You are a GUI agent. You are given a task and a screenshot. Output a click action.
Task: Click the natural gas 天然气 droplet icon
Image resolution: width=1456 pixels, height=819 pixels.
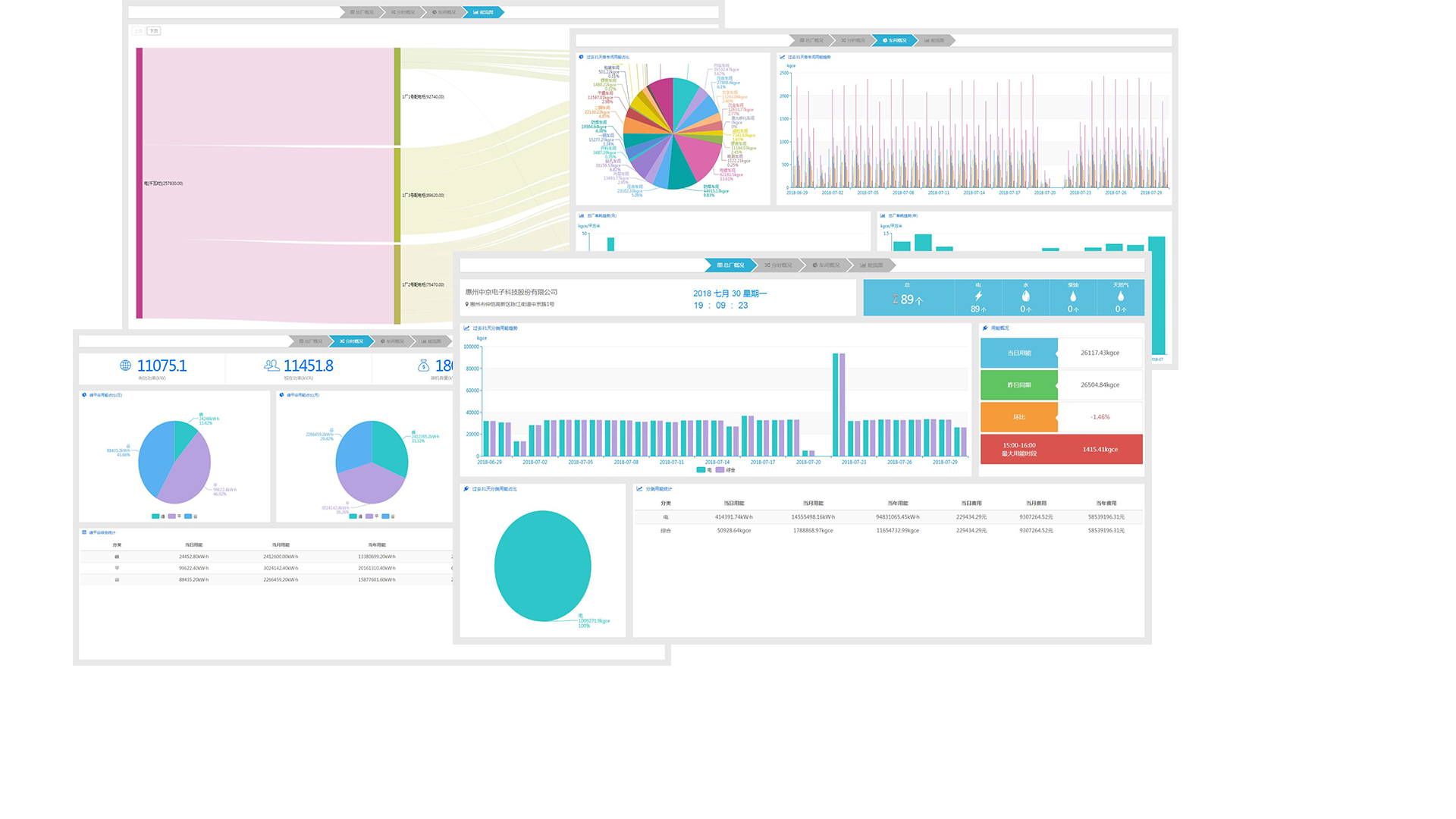point(1120,297)
